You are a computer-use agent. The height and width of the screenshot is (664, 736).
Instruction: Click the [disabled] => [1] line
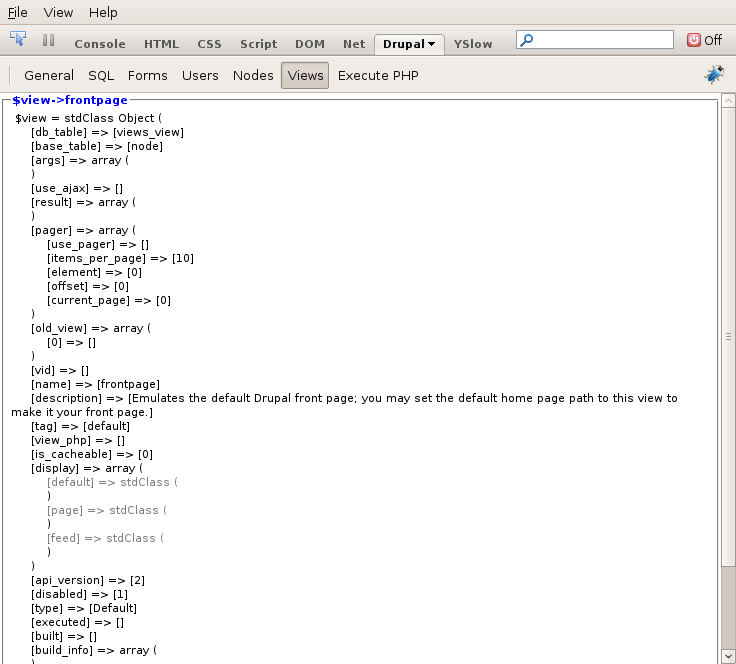[x=79, y=595]
